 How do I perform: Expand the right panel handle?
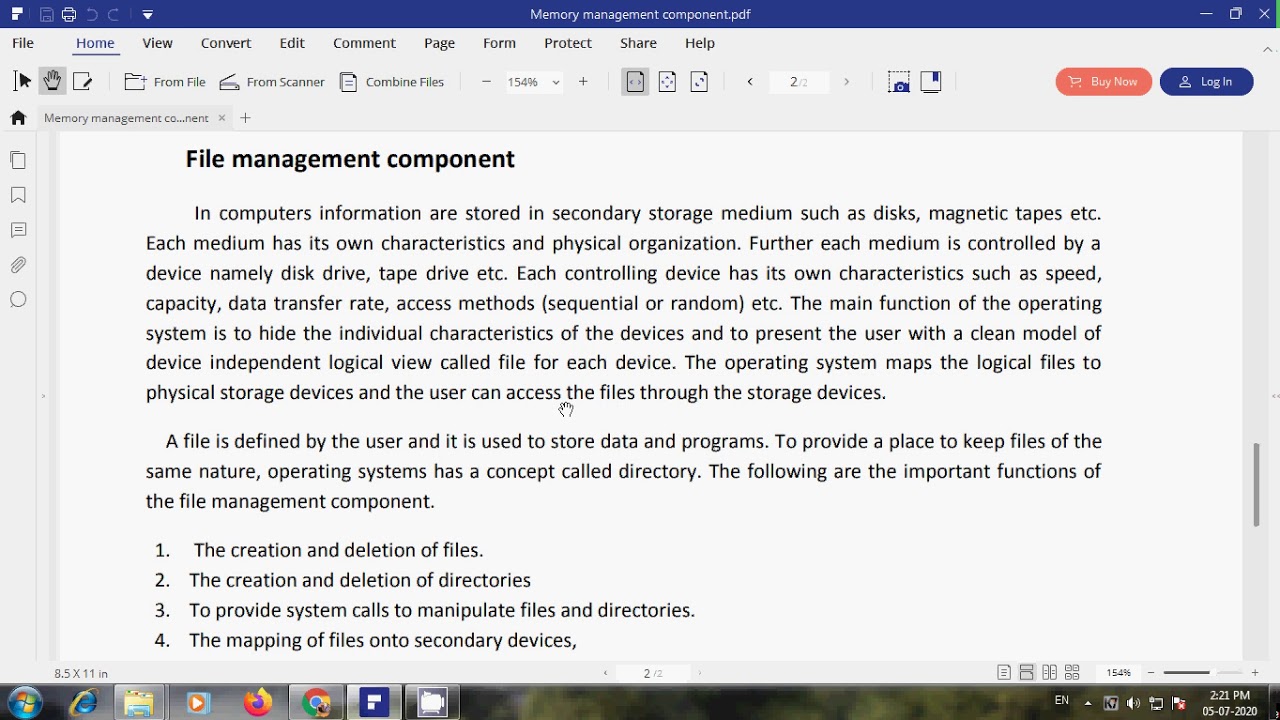click(1275, 397)
